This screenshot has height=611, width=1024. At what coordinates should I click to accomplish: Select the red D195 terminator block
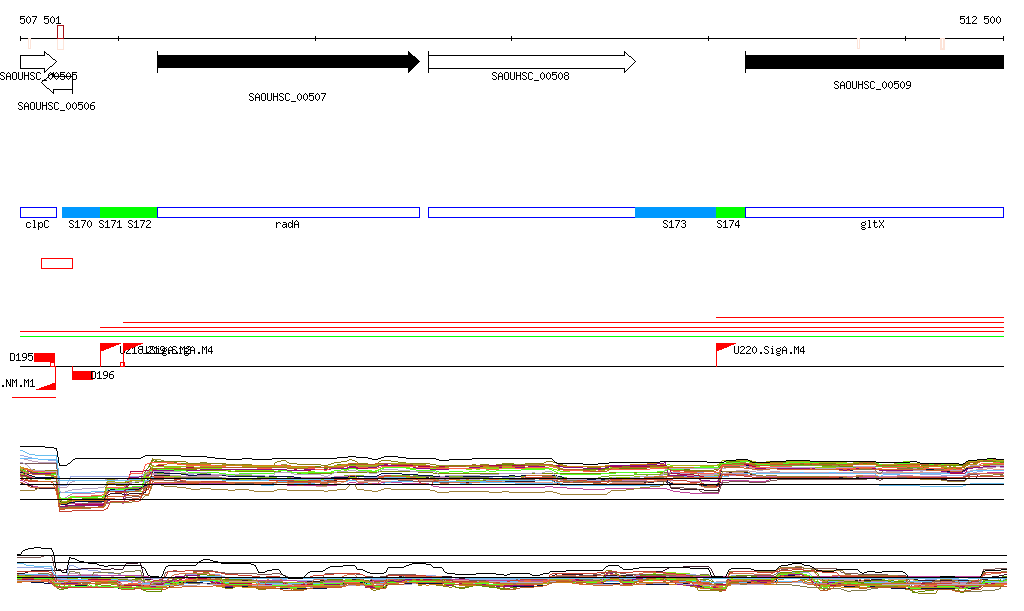click(x=44, y=358)
